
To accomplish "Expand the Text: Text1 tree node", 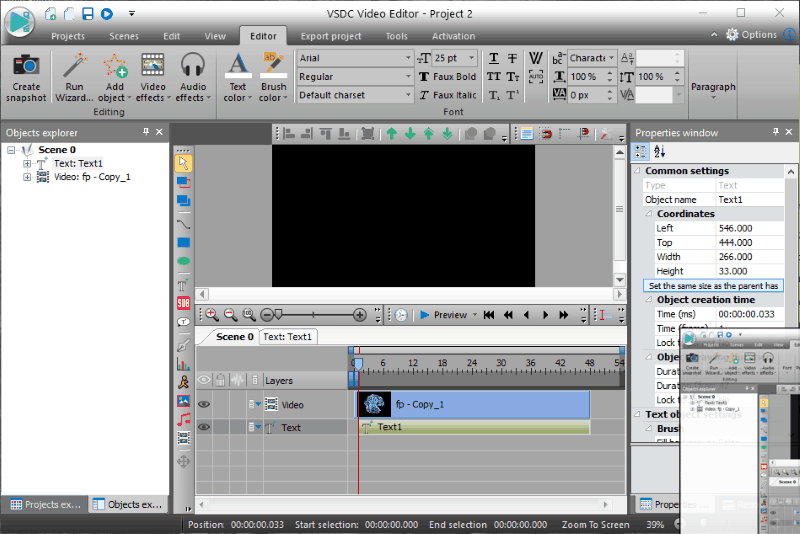I will (27, 164).
